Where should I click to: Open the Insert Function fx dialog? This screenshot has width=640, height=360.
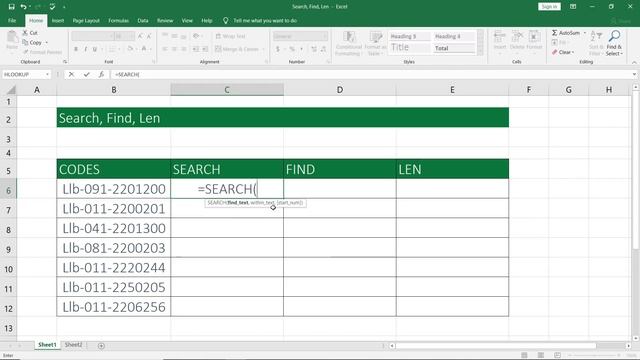pos(101,74)
